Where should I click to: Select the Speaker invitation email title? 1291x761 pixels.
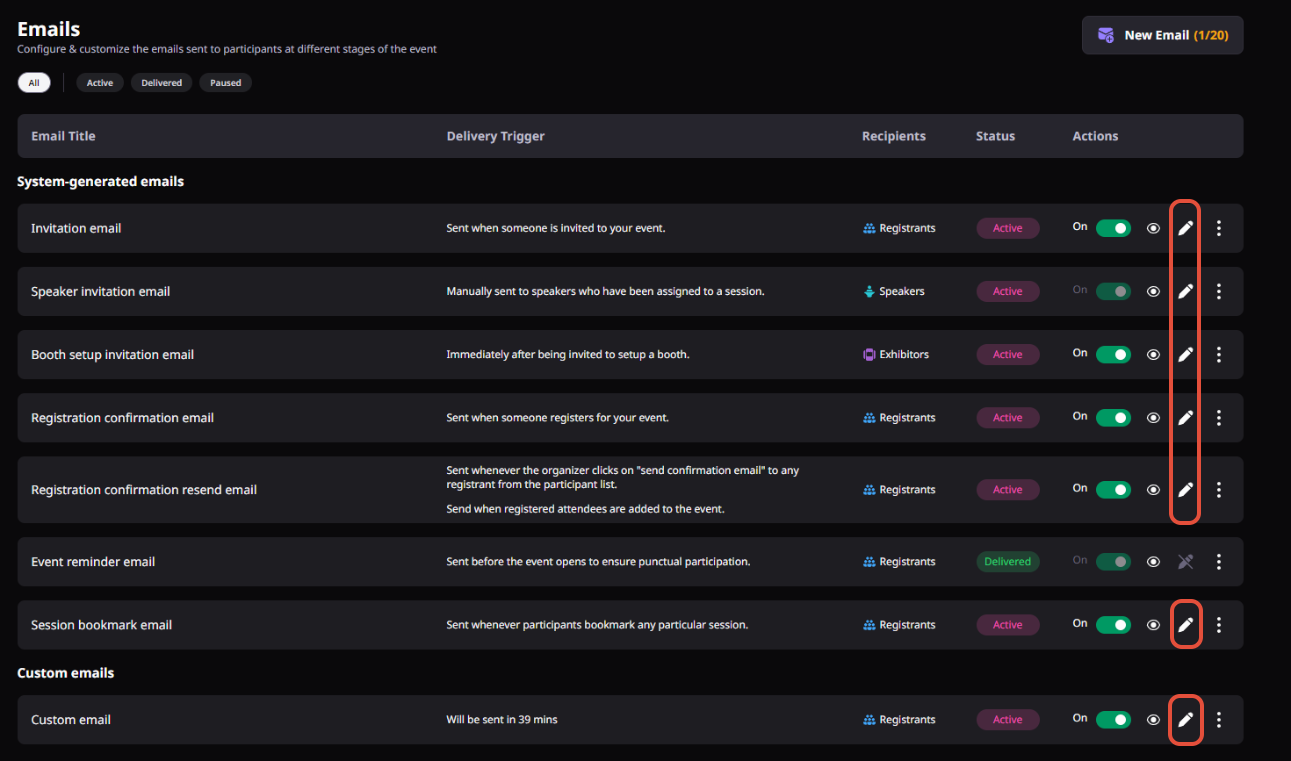tap(101, 291)
